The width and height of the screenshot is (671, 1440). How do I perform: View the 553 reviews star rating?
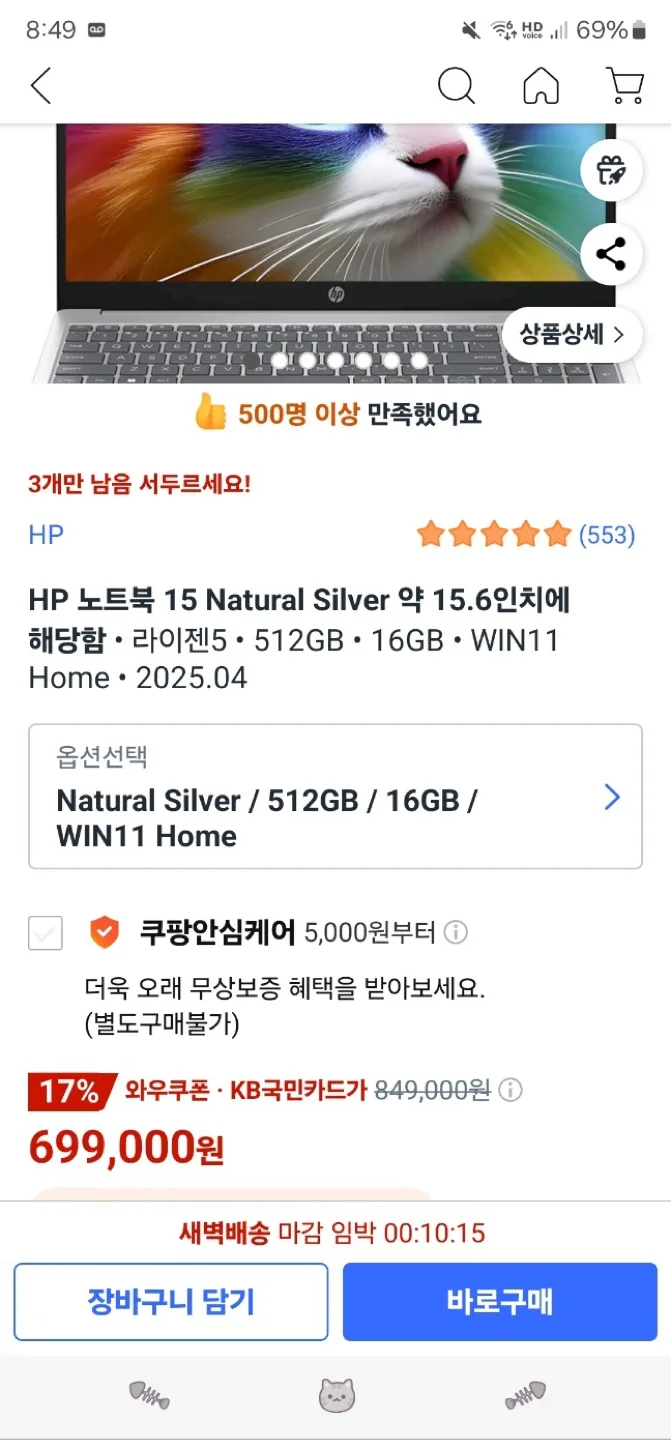point(526,535)
